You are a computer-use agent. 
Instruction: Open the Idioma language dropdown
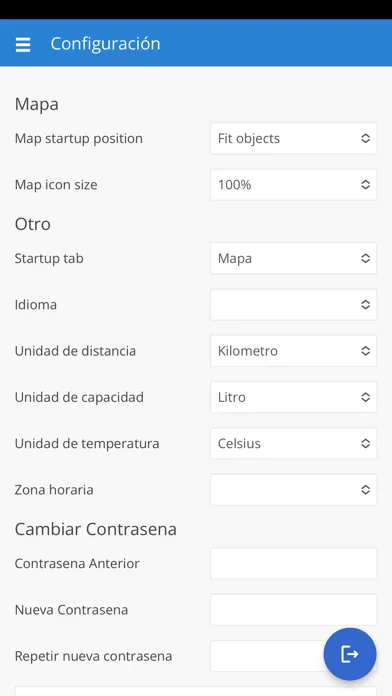293,304
